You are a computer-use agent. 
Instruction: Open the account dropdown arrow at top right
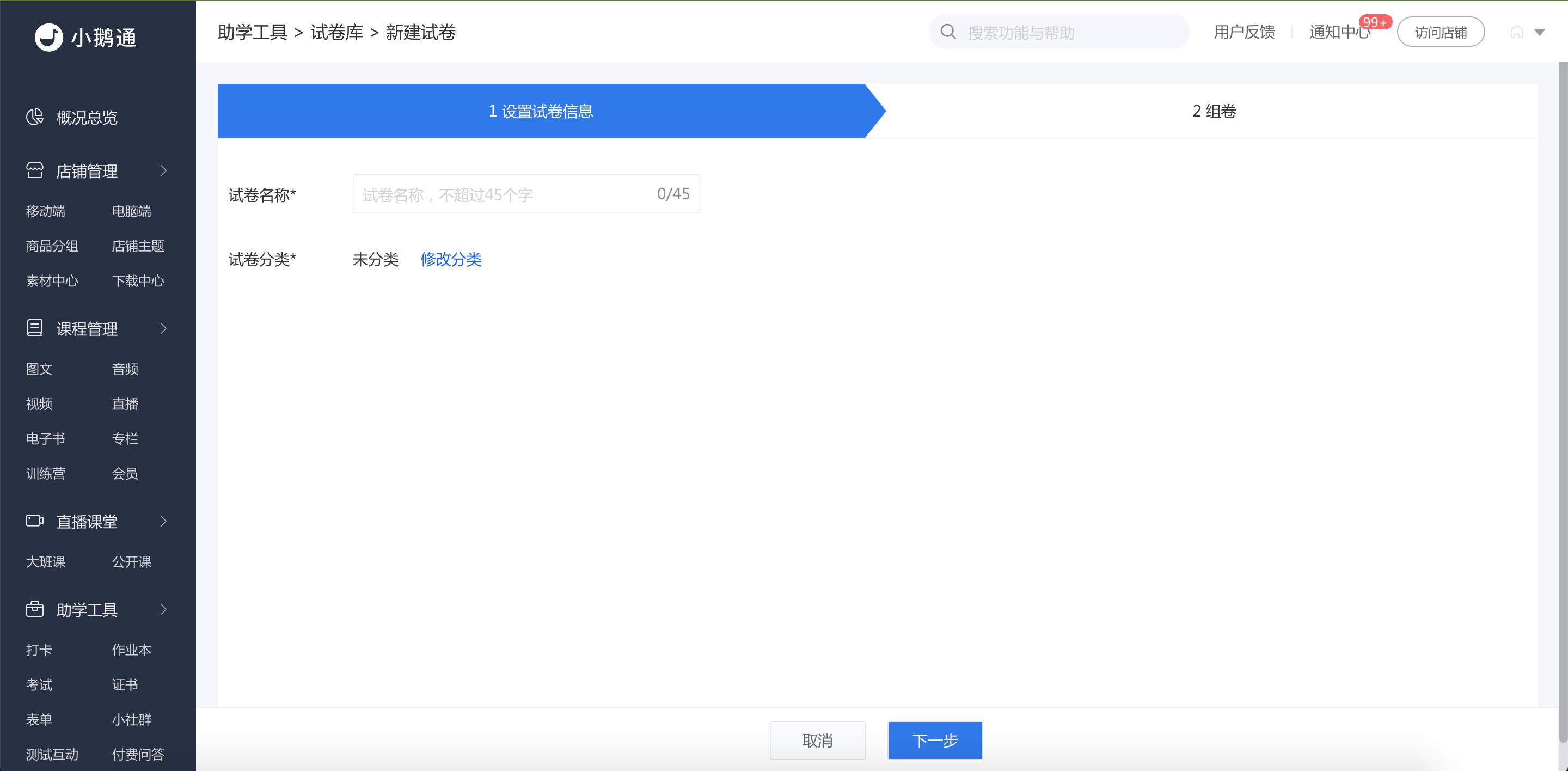(x=1539, y=32)
